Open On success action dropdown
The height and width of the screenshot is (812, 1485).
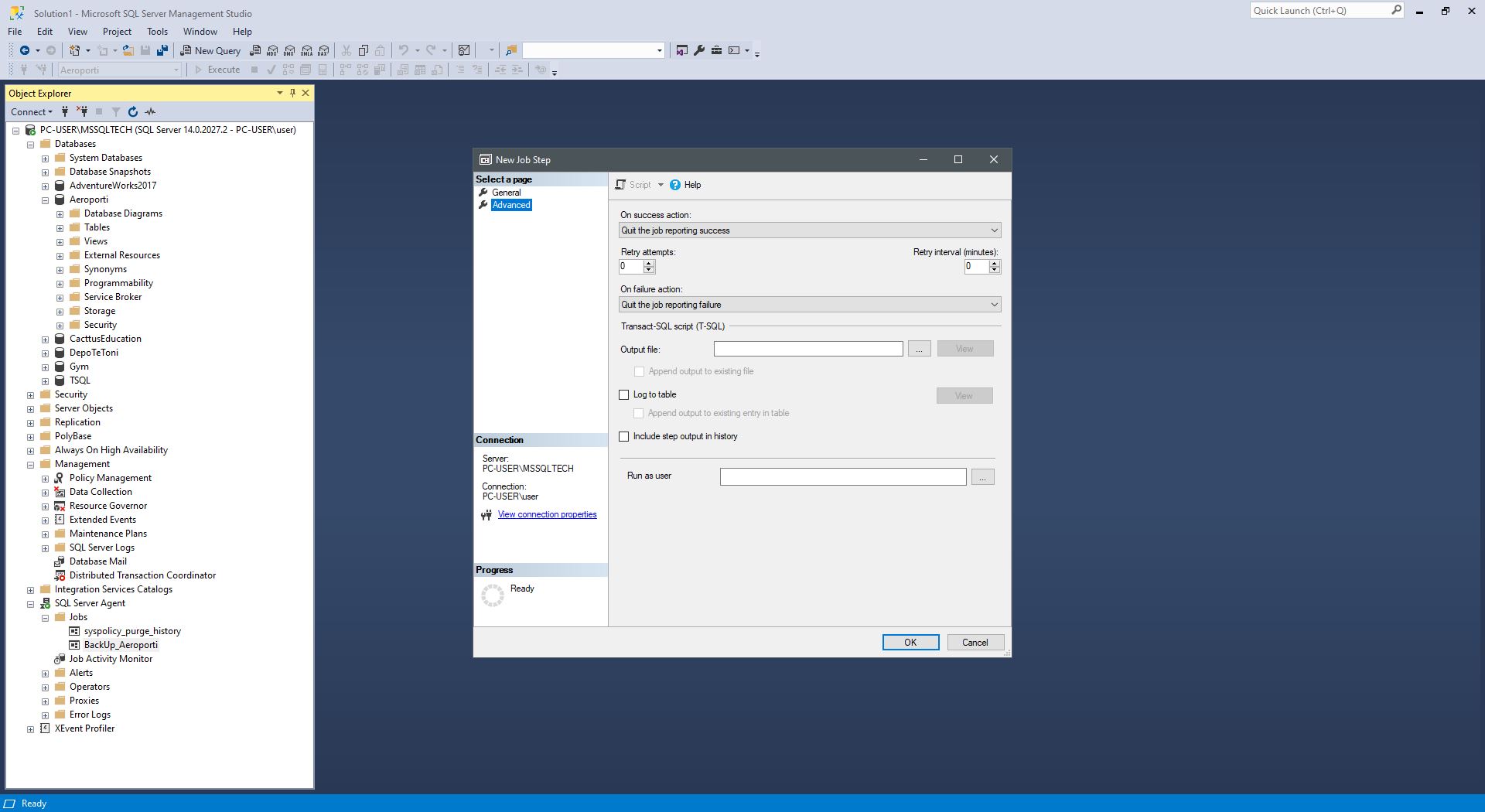(810, 230)
